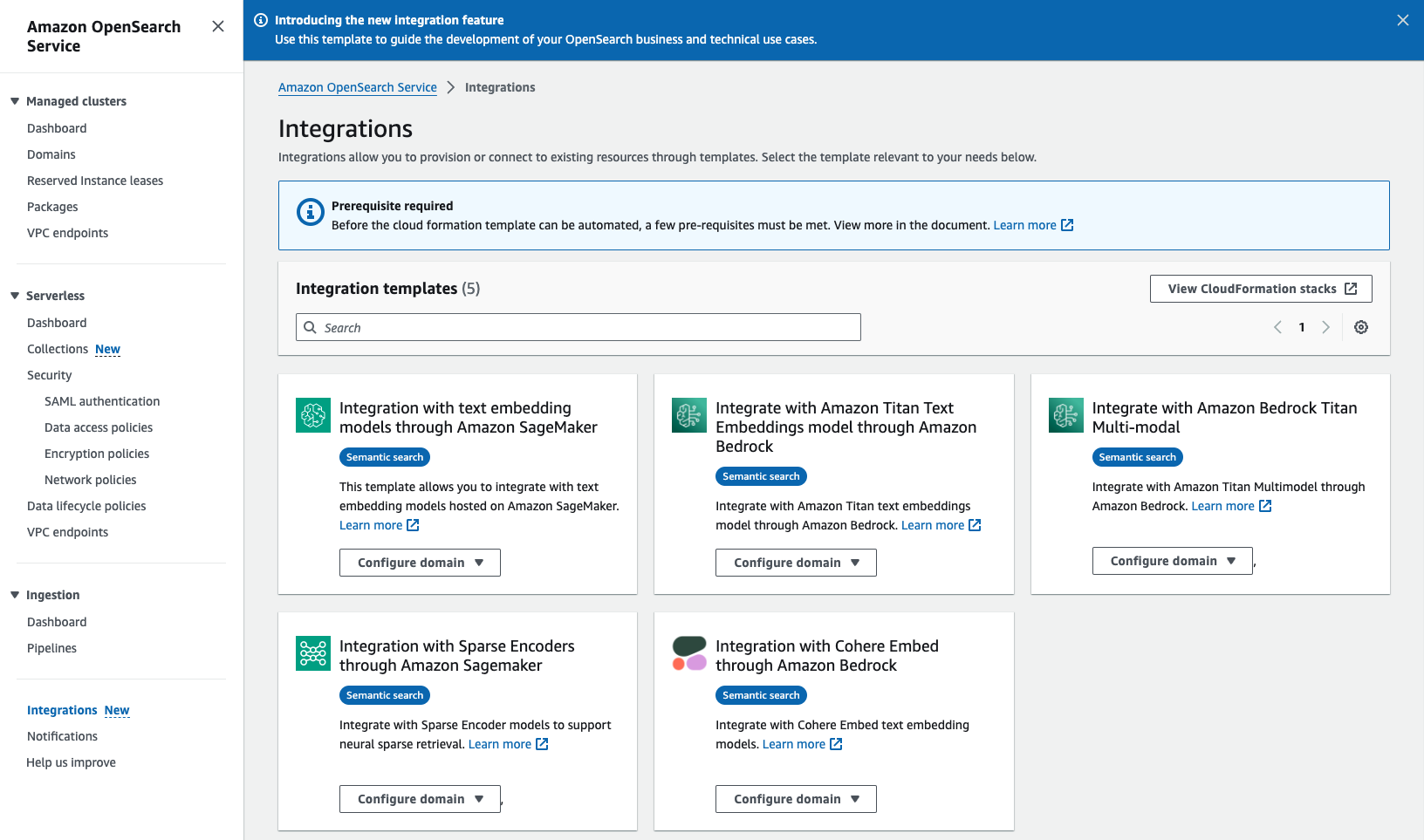Open Ingestion Dashboard
Image resolution: width=1424 pixels, height=840 pixels.
pos(57,622)
